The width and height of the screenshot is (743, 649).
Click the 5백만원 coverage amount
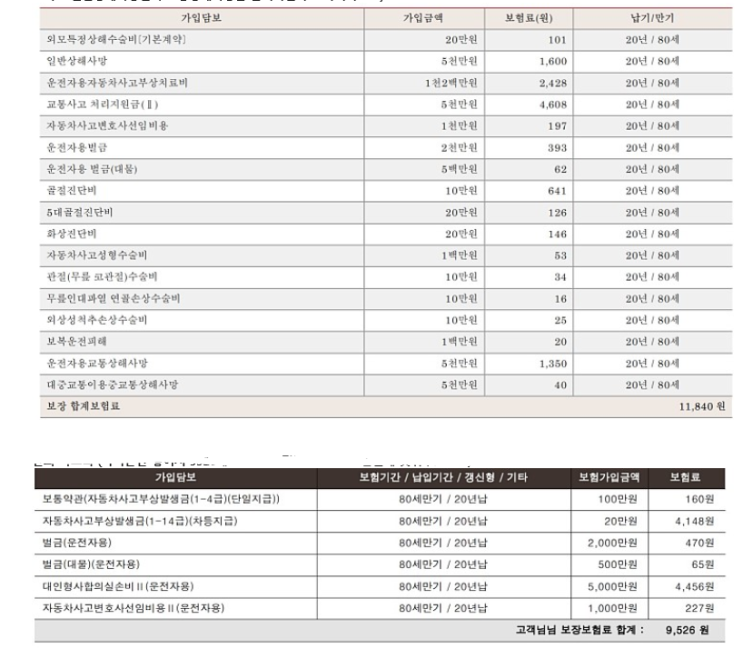(x=459, y=169)
